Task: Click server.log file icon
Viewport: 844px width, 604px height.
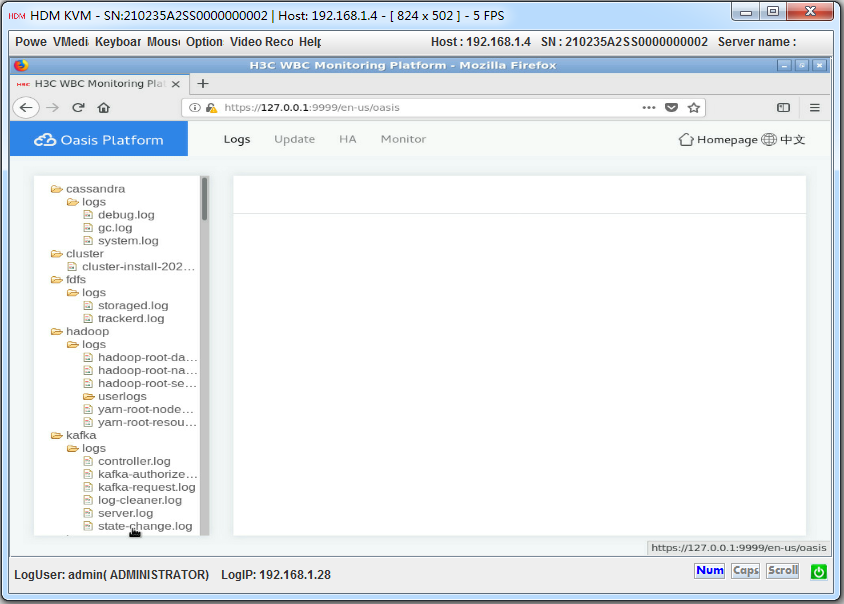Action: (x=88, y=513)
